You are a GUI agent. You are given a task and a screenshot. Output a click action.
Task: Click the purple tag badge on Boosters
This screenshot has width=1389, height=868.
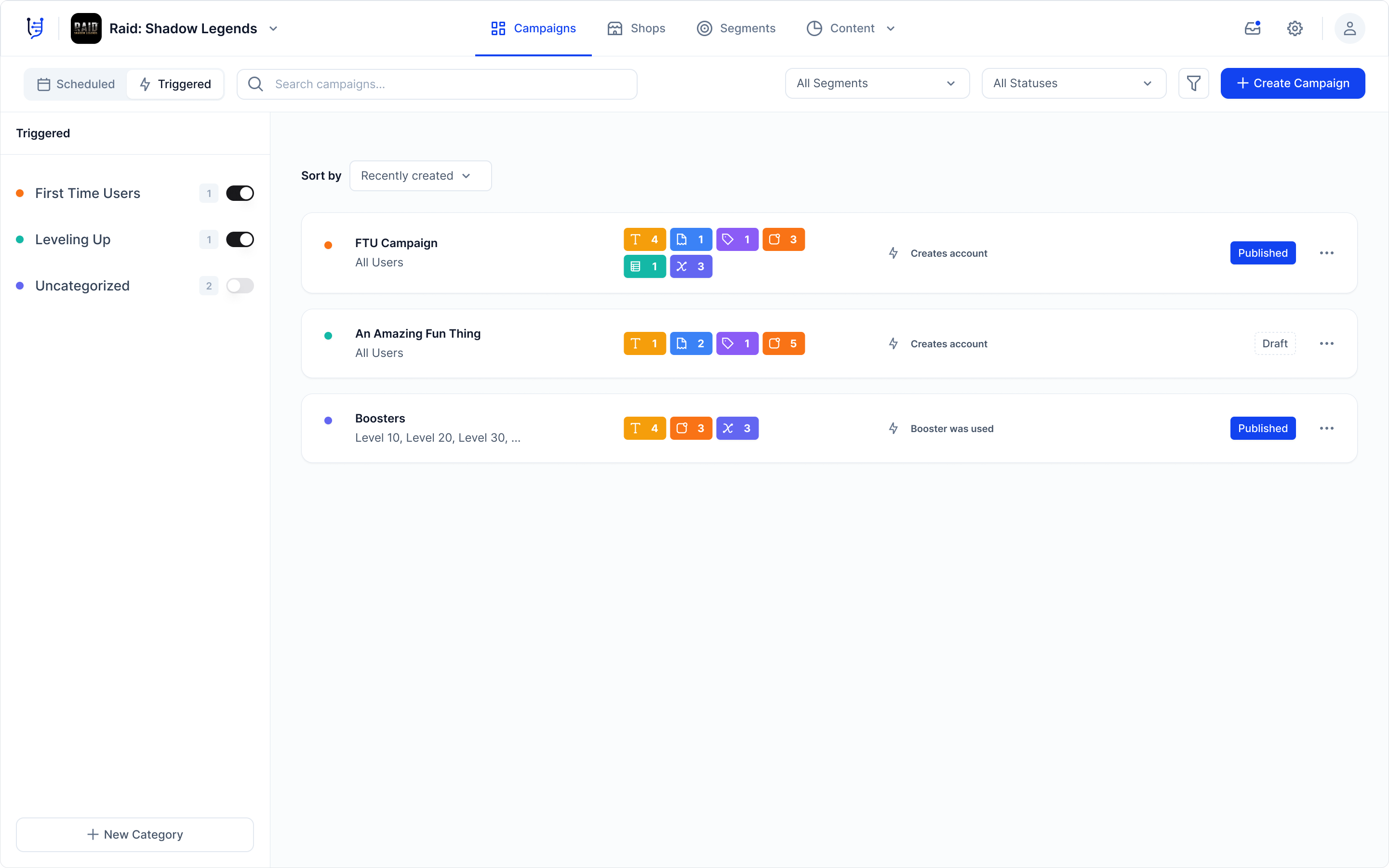737,428
